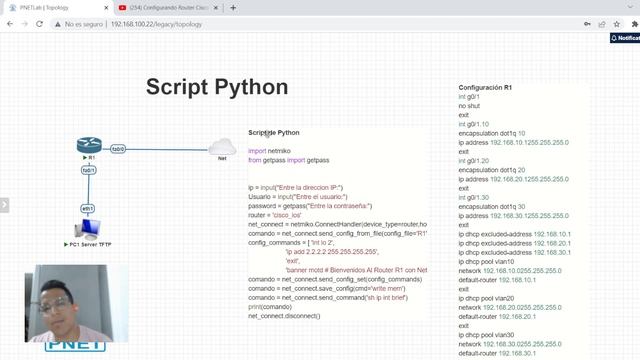The image size is (640, 360).
Task: Open the saved passwords key icon
Action: click(x=587, y=24)
